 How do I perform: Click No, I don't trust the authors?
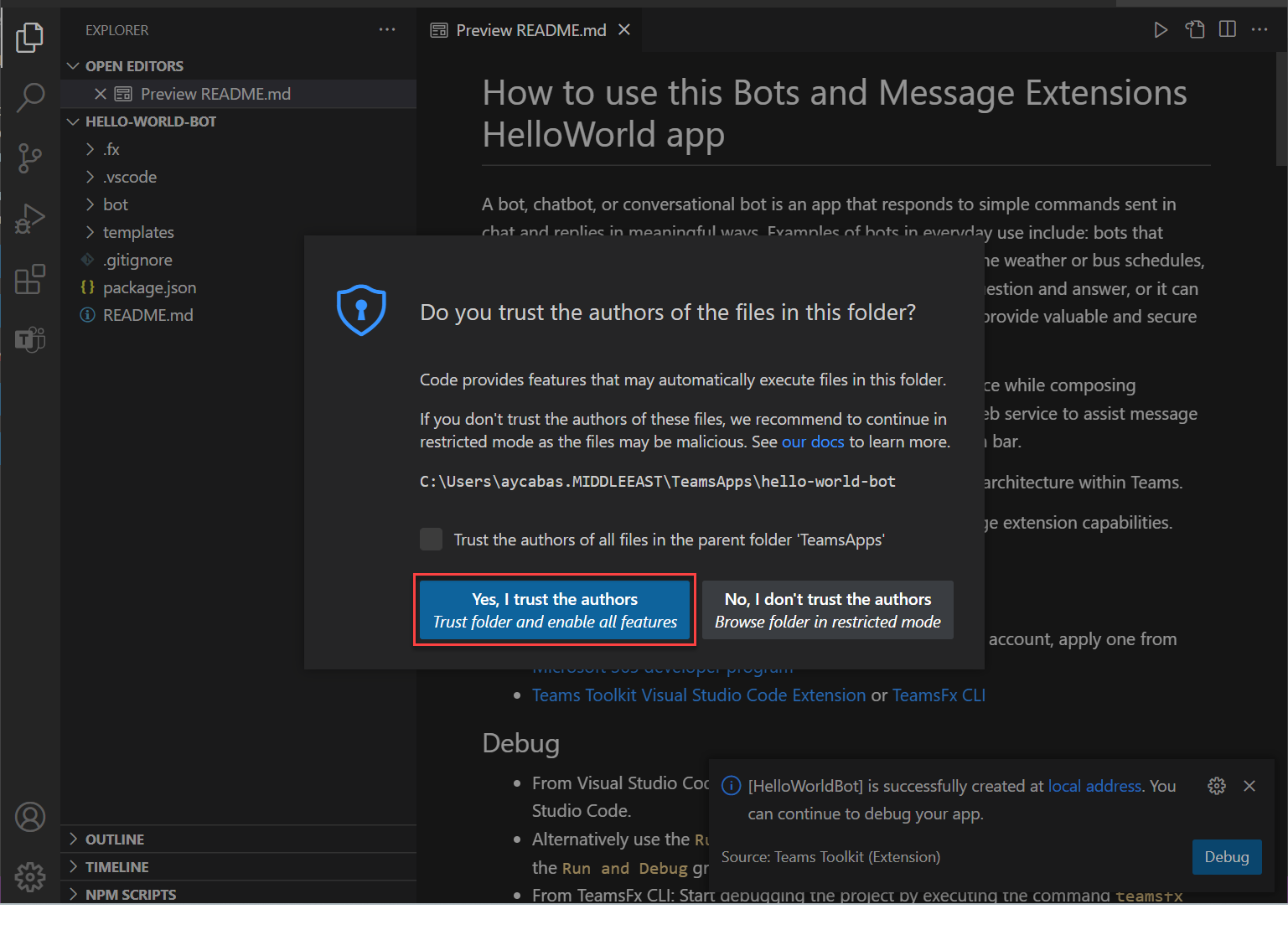(828, 610)
